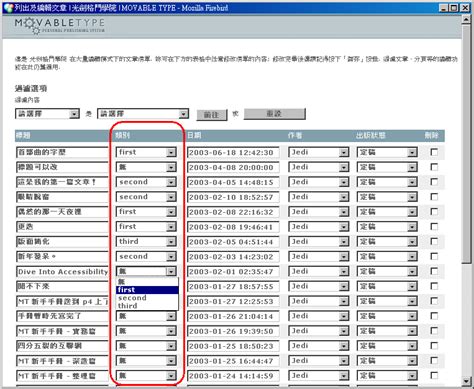Check delete box for 2003-02-08 19:46:41 entry
The width and height of the screenshot is (474, 389).
coord(434,226)
